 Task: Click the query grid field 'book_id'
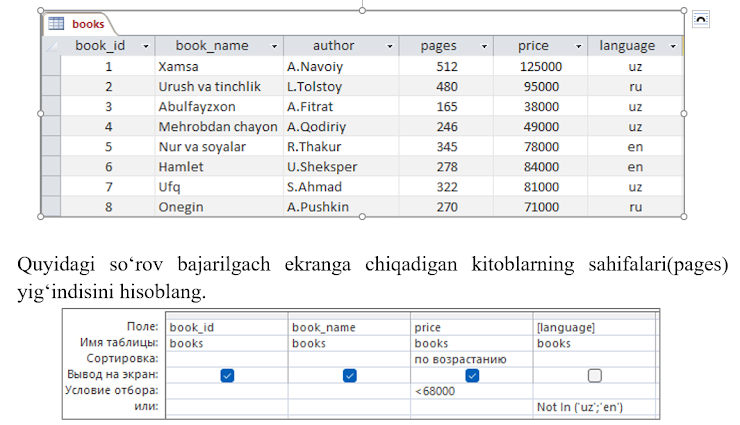click(227, 327)
